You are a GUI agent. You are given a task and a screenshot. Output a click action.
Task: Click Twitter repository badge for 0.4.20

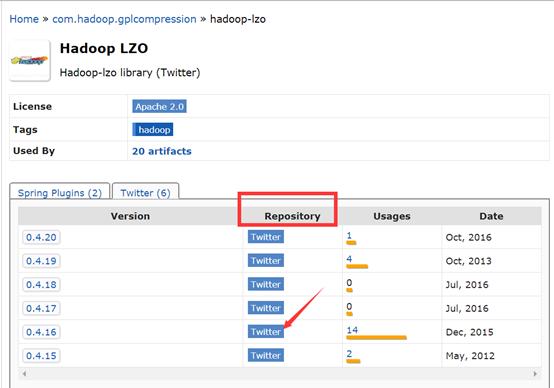tap(266, 237)
